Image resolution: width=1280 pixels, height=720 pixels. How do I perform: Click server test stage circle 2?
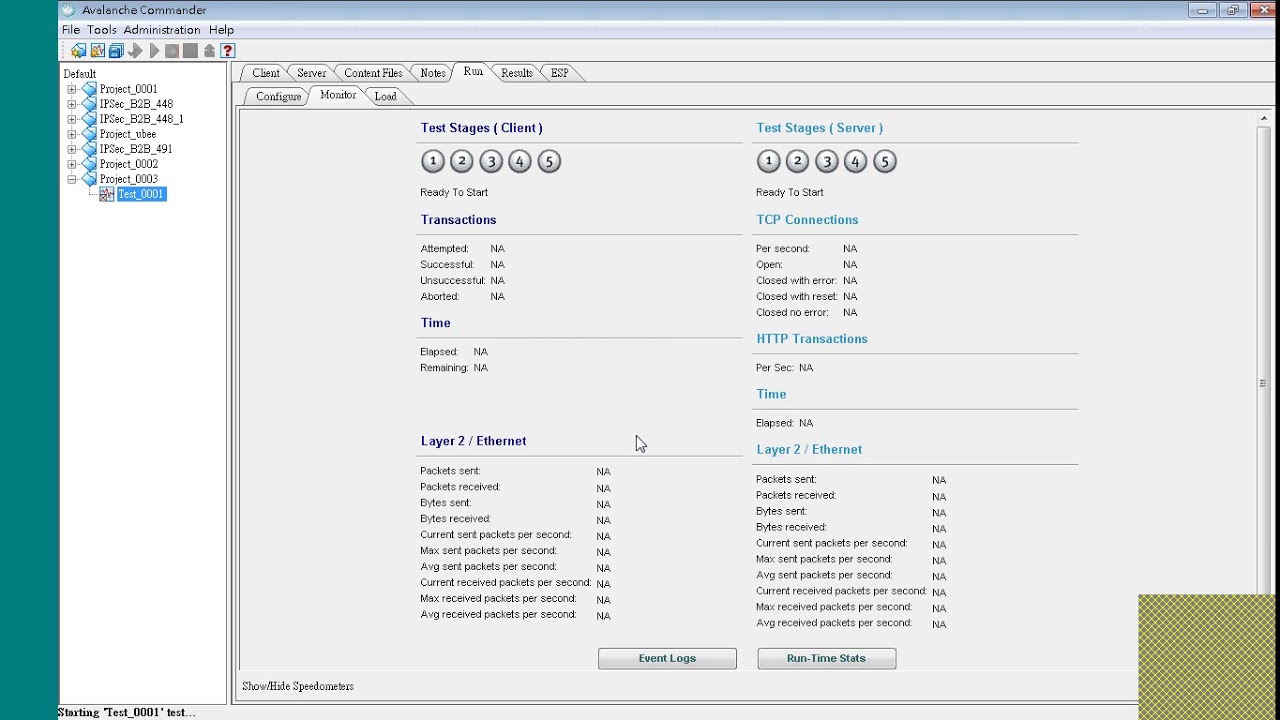tap(797, 161)
